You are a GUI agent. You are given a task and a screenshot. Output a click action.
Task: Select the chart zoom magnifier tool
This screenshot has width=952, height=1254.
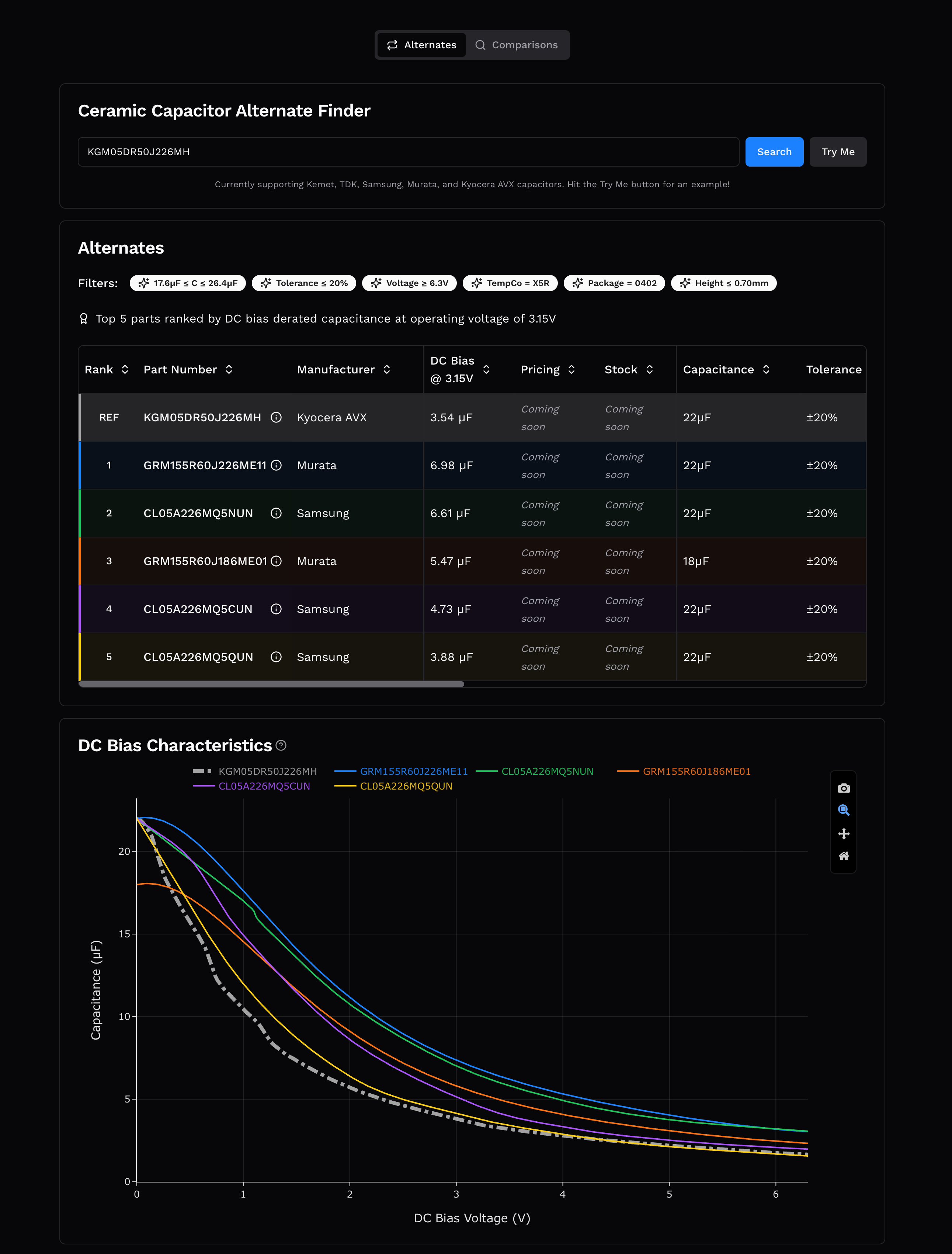(843, 810)
